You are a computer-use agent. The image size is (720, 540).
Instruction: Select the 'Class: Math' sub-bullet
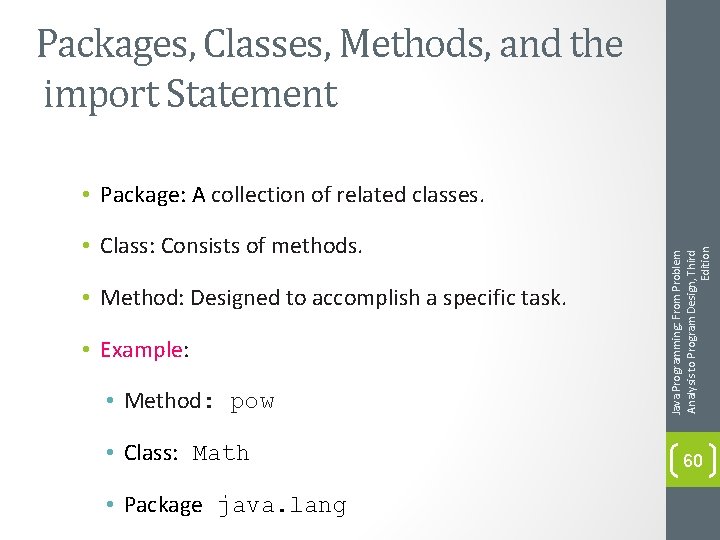pos(187,453)
